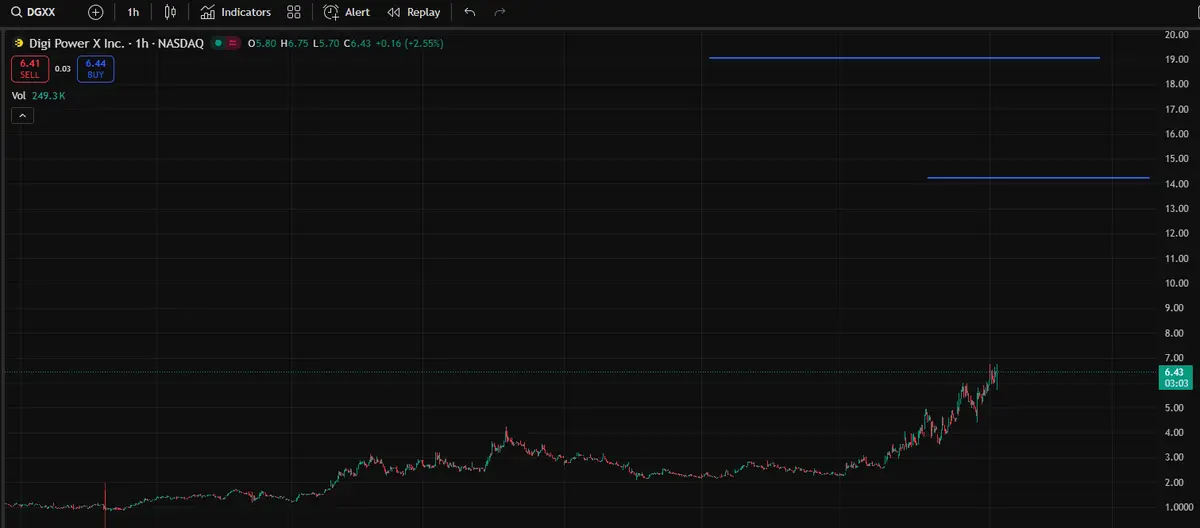The image size is (1200, 528).
Task: Click the 20.00 price scale label
Action: point(1176,34)
